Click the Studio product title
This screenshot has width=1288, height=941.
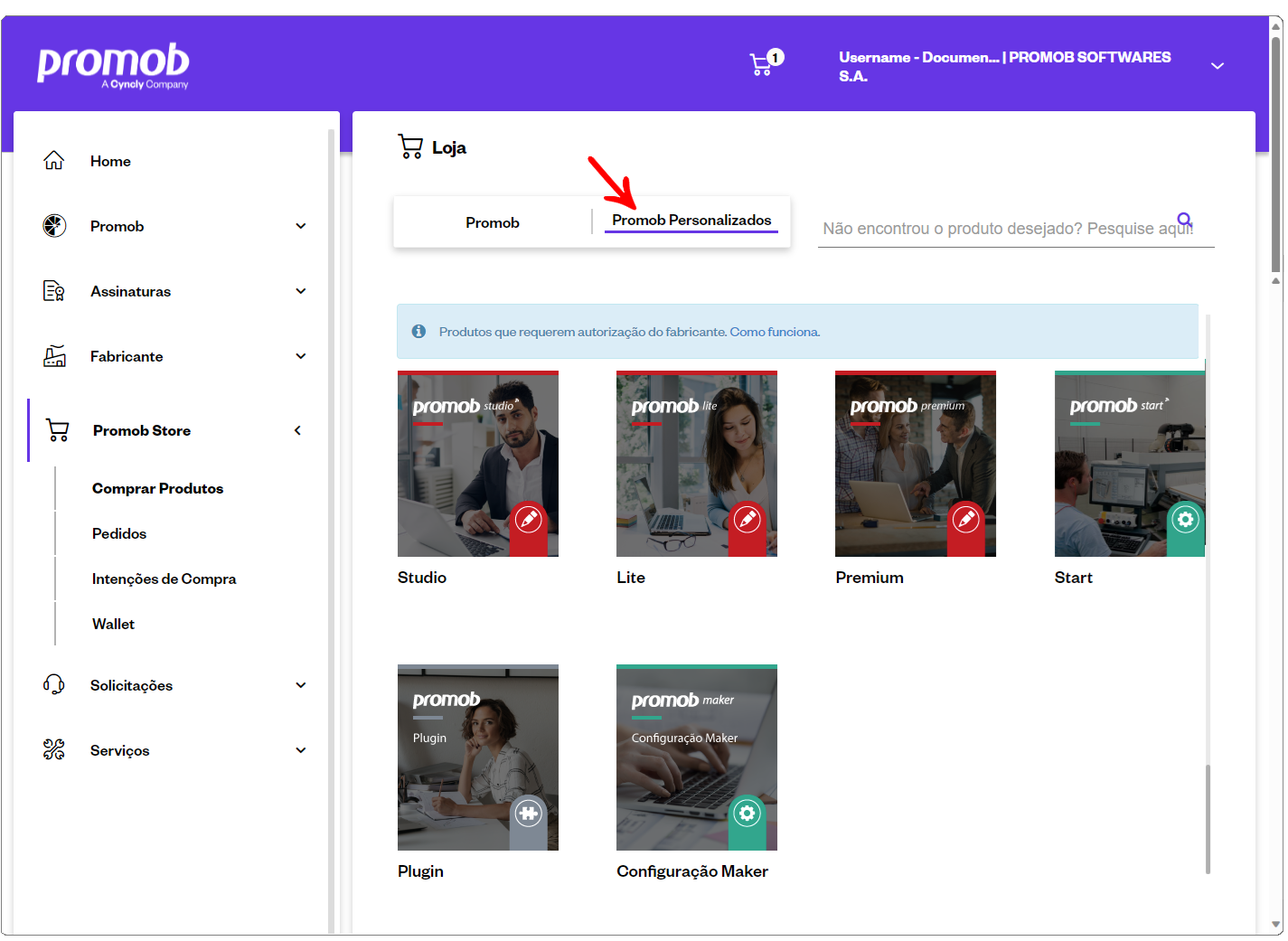click(x=422, y=578)
